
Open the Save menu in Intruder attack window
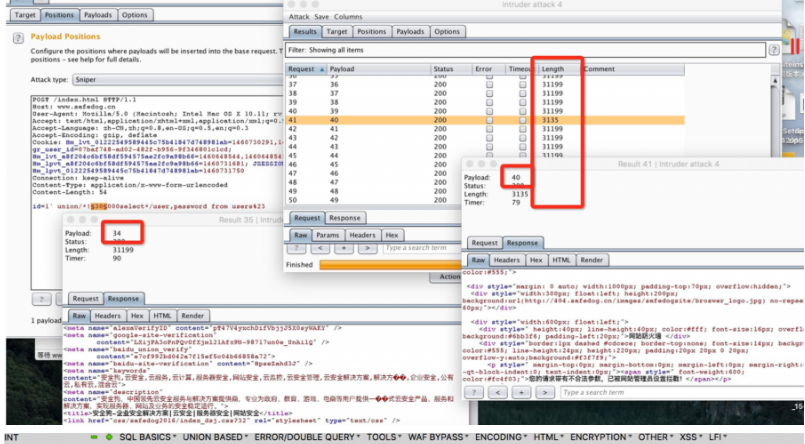pyautogui.click(x=321, y=17)
